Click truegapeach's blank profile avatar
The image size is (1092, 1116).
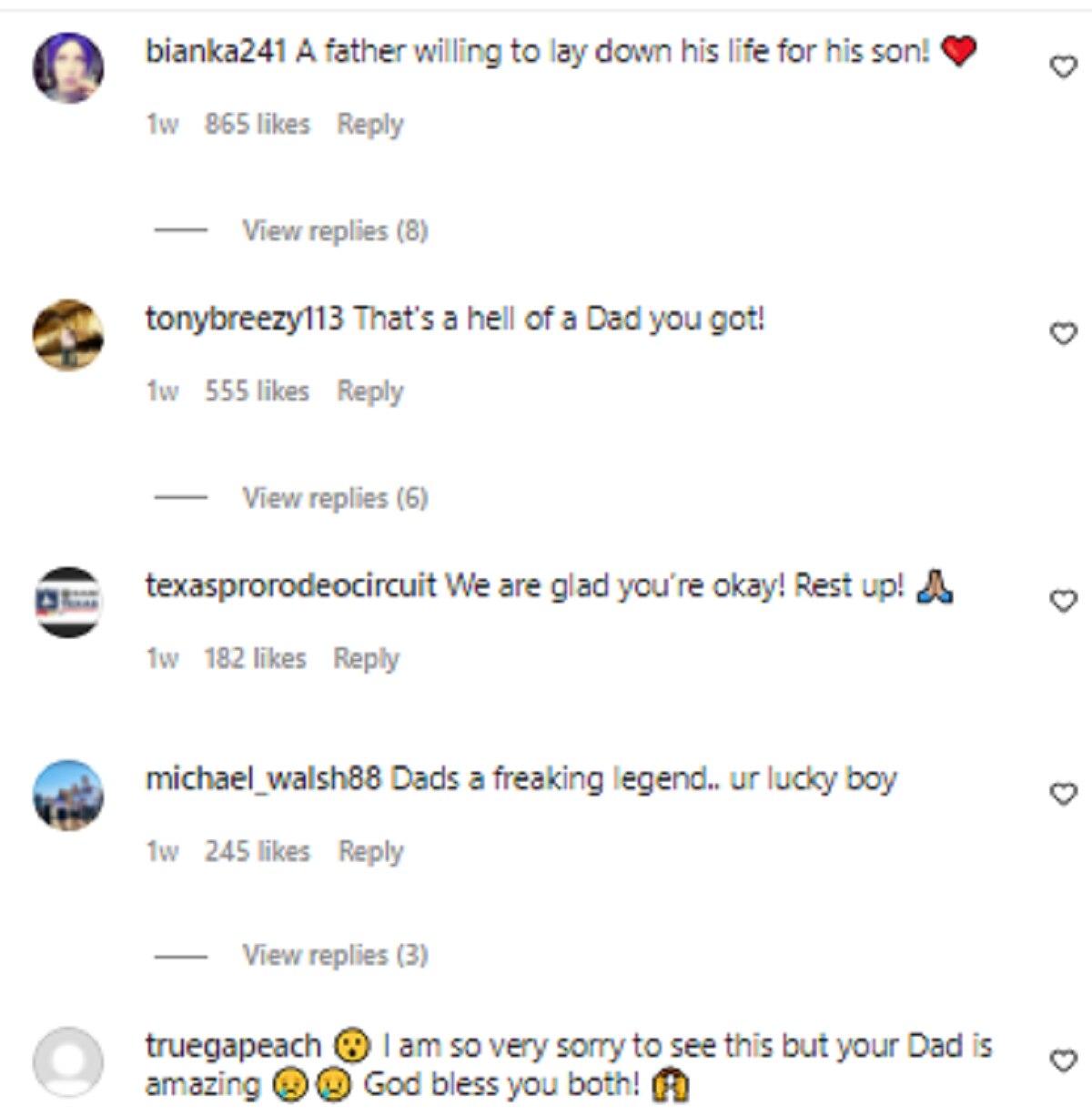click(x=68, y=1062)
